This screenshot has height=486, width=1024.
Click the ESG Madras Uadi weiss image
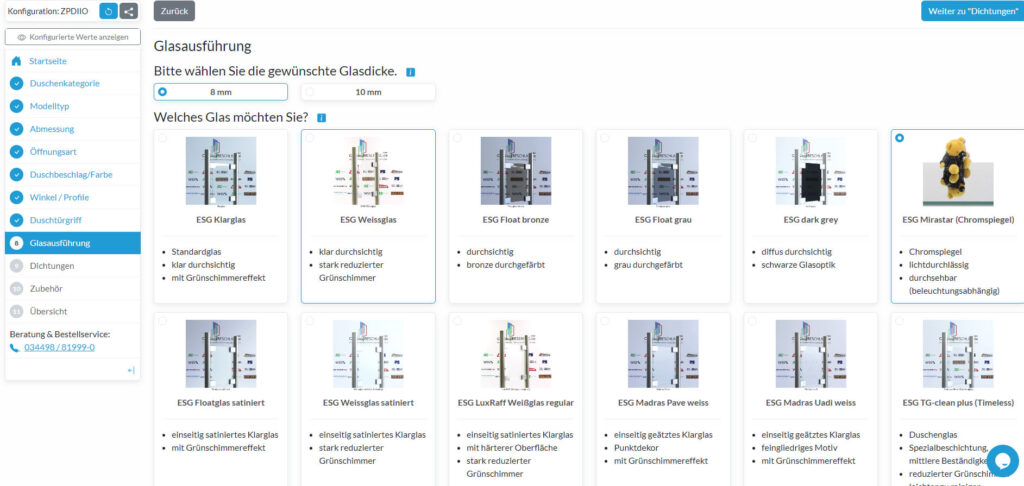(x=810, y=355)
